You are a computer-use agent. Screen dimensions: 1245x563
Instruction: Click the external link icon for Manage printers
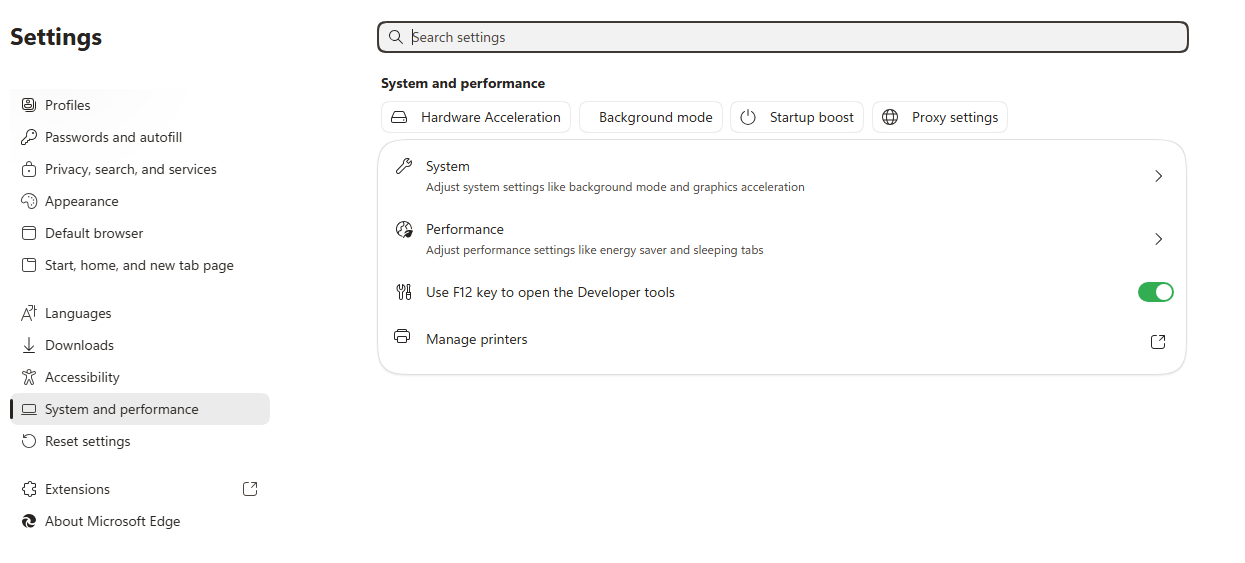pyautogui.click(x=1158, y=342)
